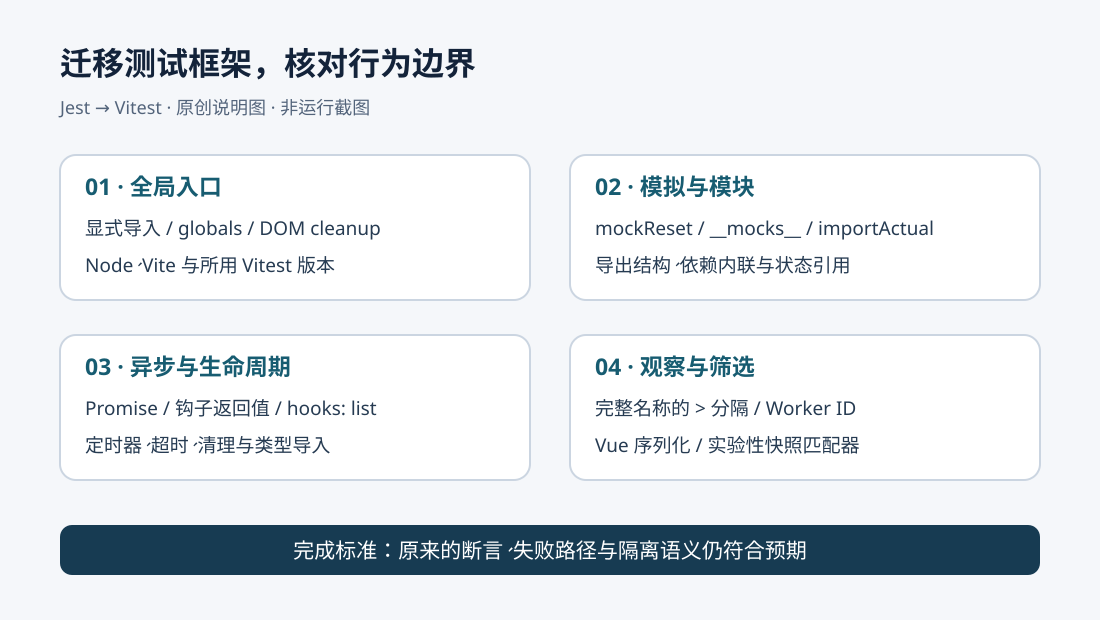Click the text 显式导入 / globals / DOM cleanup
The image size is (1100, 620).
233,229
